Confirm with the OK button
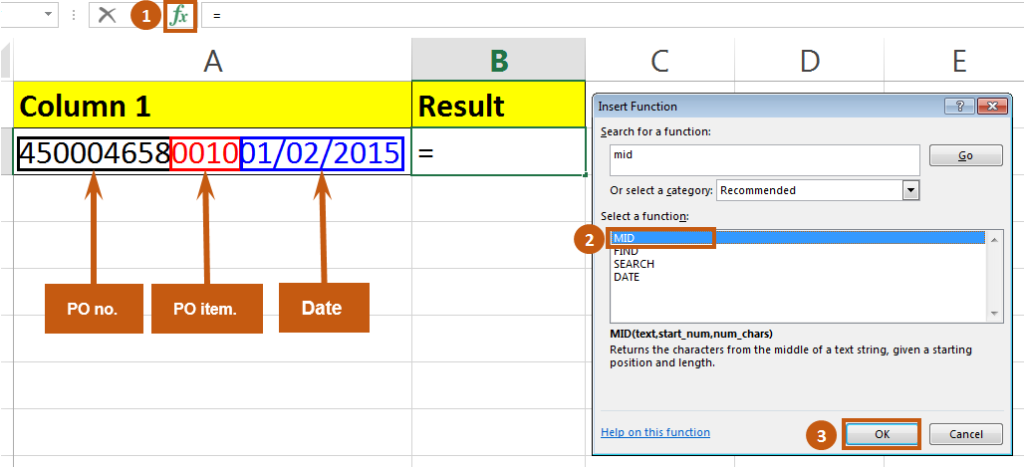 [881, 434]
